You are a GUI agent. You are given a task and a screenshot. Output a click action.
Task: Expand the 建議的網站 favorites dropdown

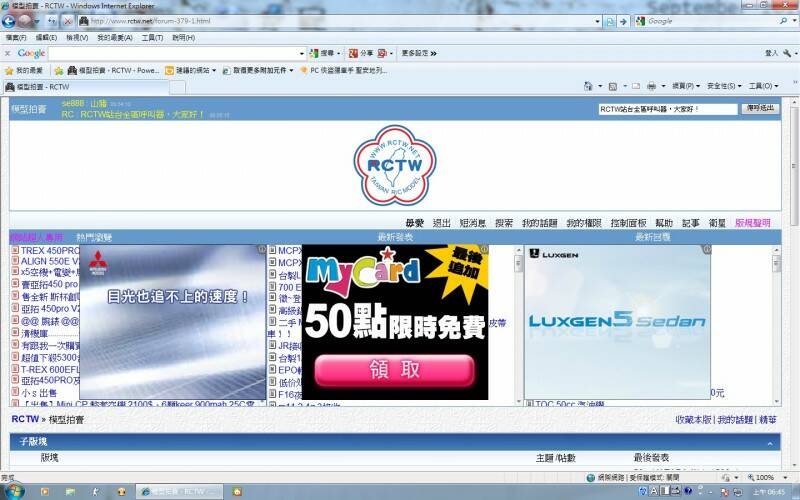click(214, 70)
